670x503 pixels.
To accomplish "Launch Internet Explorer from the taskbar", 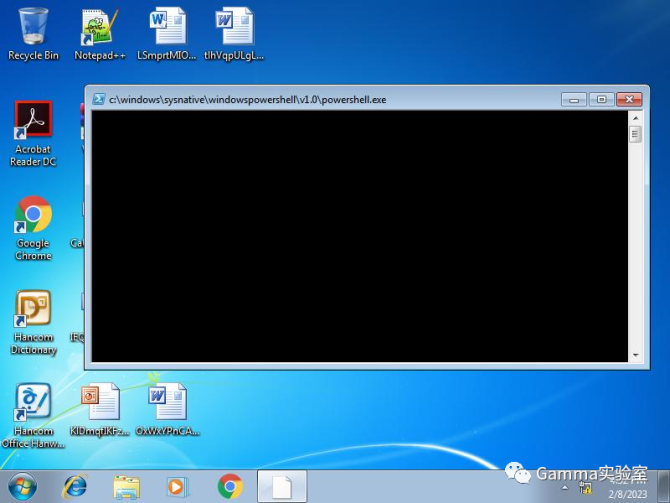I will (75, 486).
